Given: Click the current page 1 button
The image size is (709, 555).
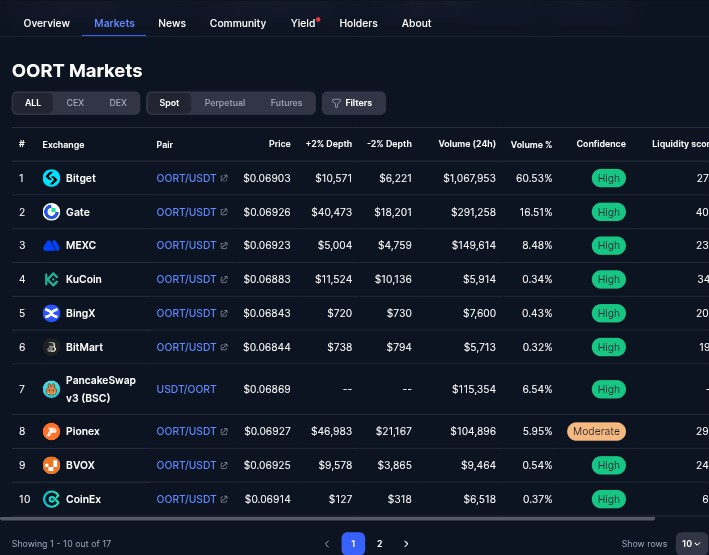Looking at the screenshot, I should 353,544.
